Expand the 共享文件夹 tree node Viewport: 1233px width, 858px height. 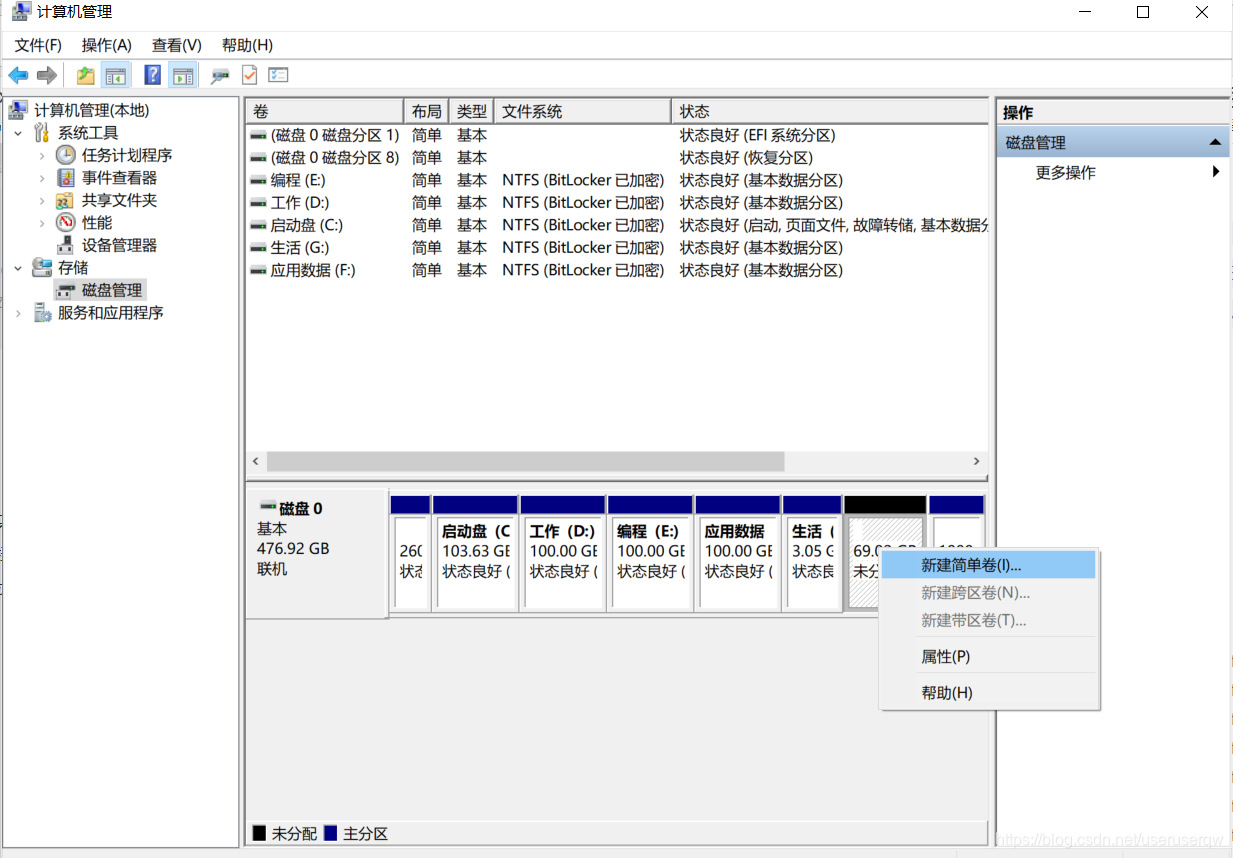(42, 200)
